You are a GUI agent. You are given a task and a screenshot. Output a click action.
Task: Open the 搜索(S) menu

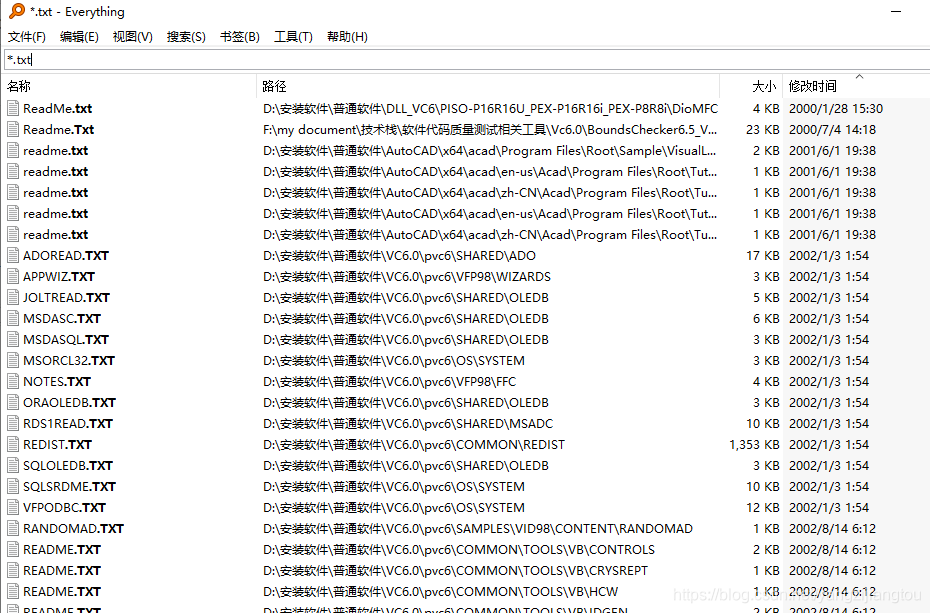tap(186, 37)
